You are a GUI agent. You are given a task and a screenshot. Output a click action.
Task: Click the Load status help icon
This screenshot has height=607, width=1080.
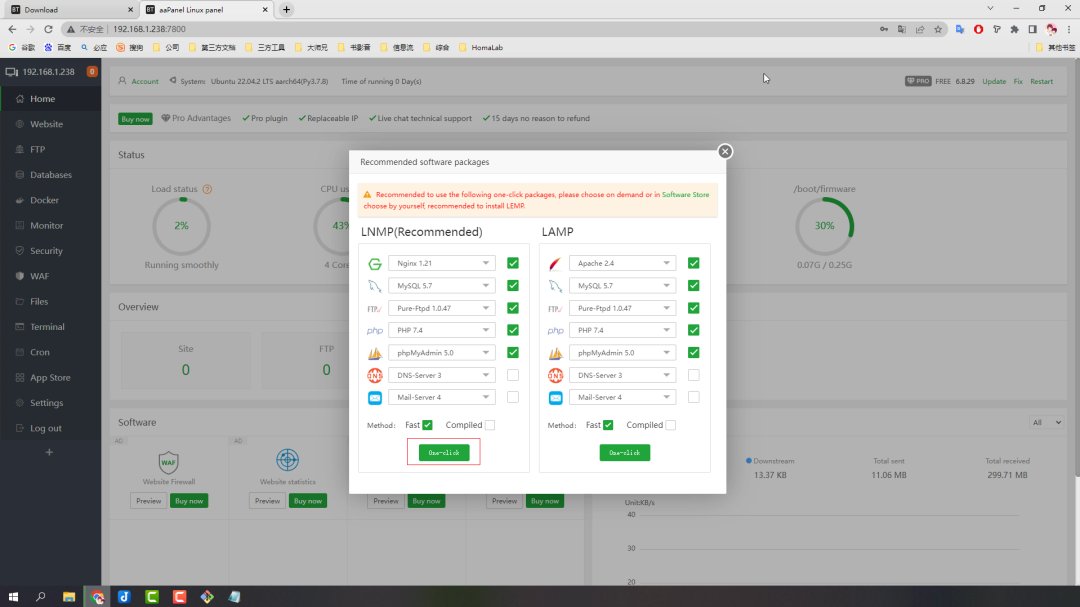pos(207,189)
